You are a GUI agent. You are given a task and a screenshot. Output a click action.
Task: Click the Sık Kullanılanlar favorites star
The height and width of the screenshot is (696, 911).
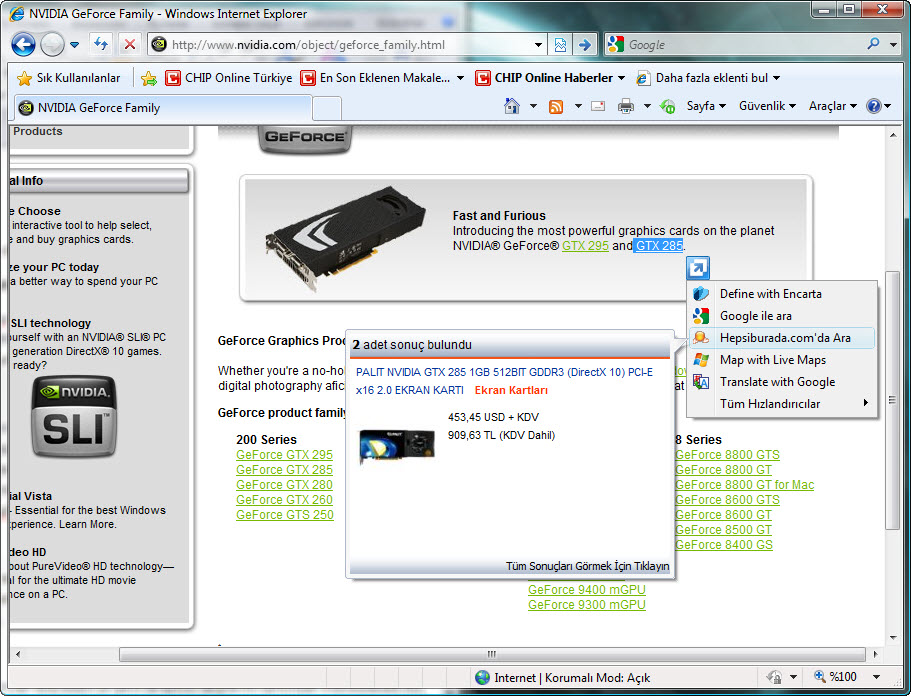25,78
